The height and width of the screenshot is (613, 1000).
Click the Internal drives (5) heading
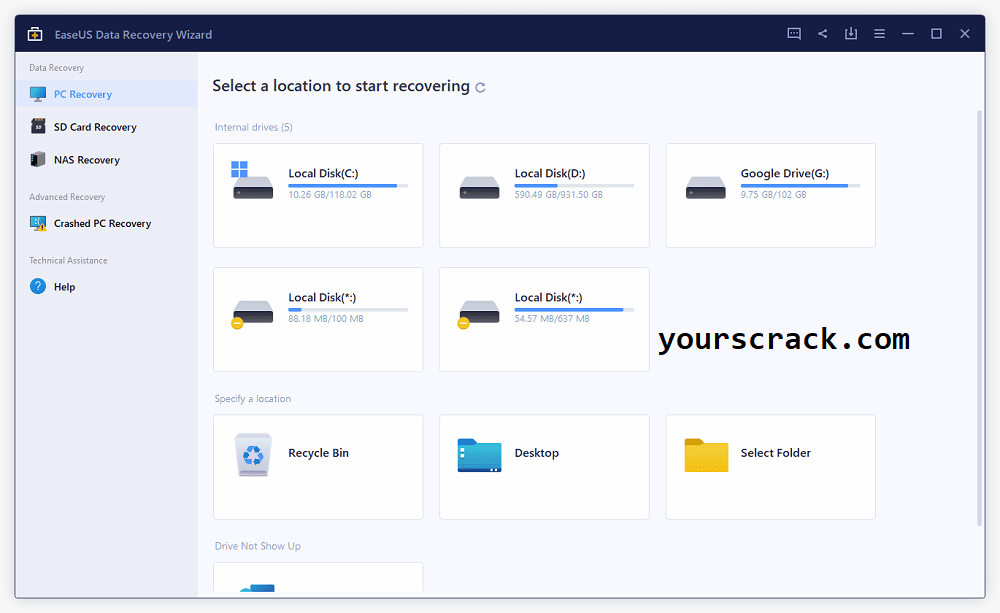tap(254, 127)
